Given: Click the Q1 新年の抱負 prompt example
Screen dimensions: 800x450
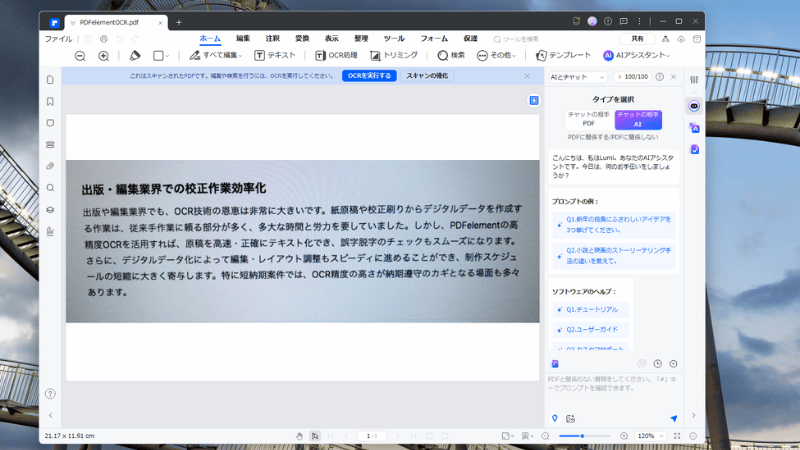Looking at the screenshot, I should click(614, 224).
